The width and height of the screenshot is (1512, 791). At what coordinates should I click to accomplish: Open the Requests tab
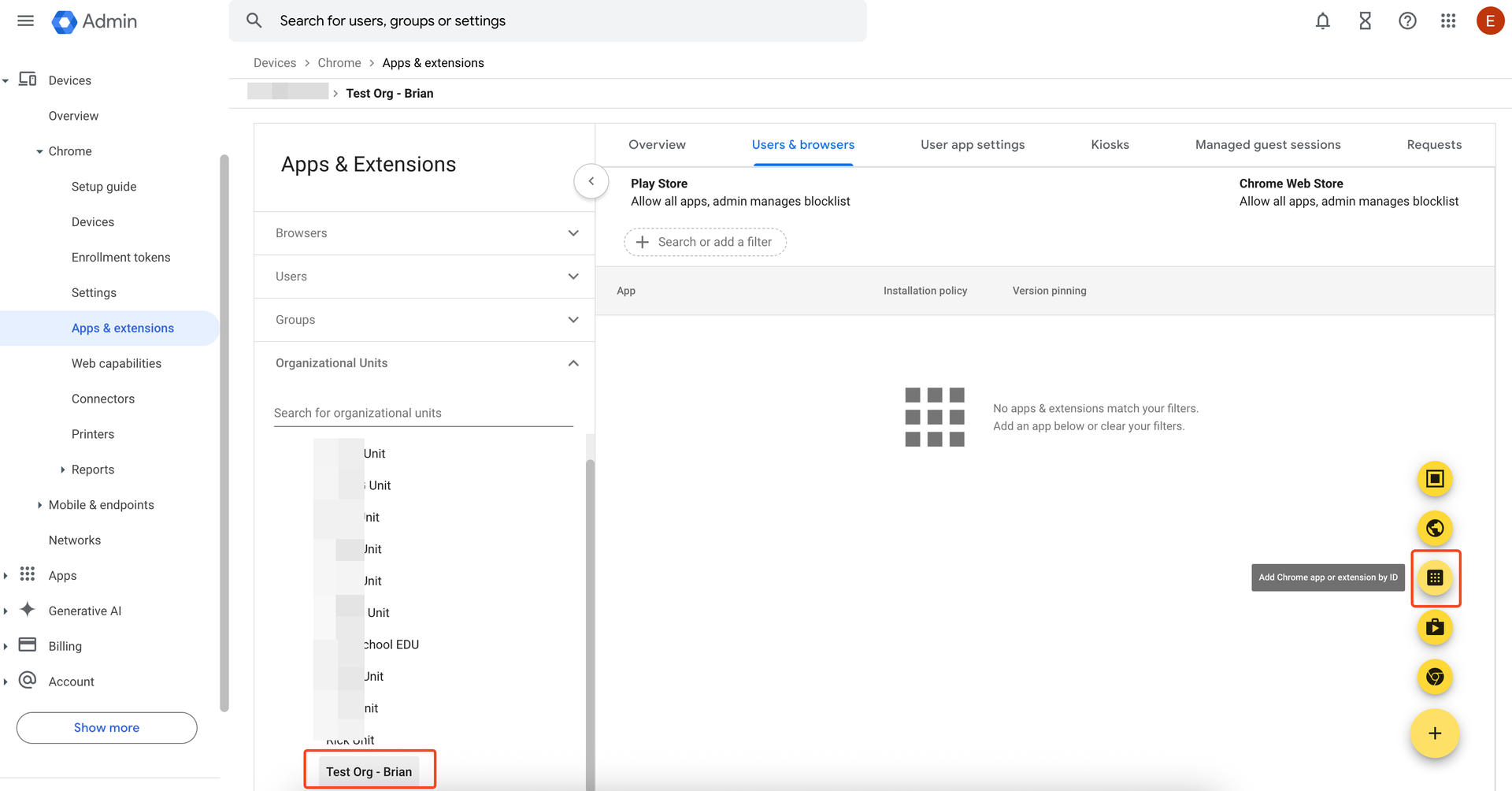(1434, 145)
